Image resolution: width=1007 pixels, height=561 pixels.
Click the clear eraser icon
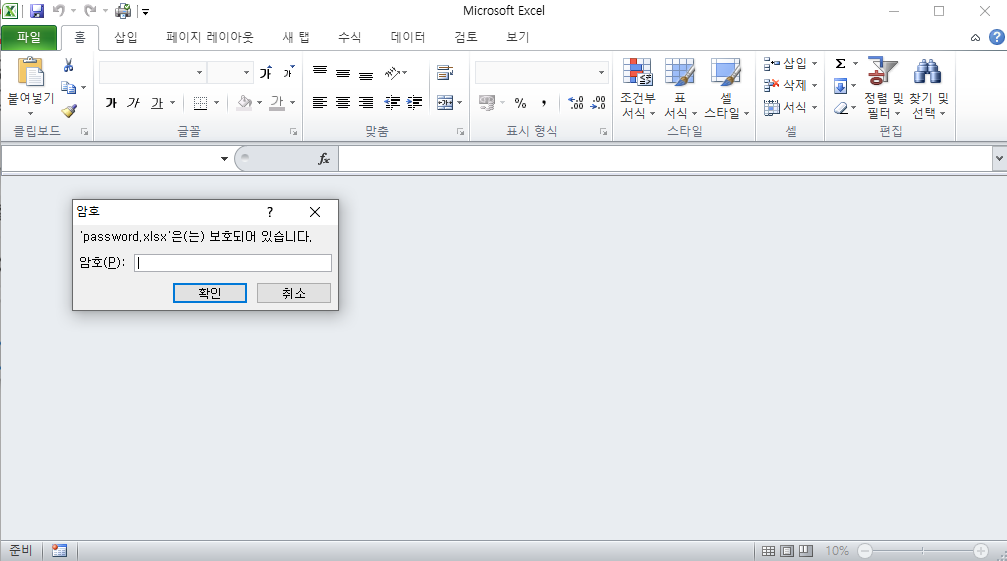841,108
